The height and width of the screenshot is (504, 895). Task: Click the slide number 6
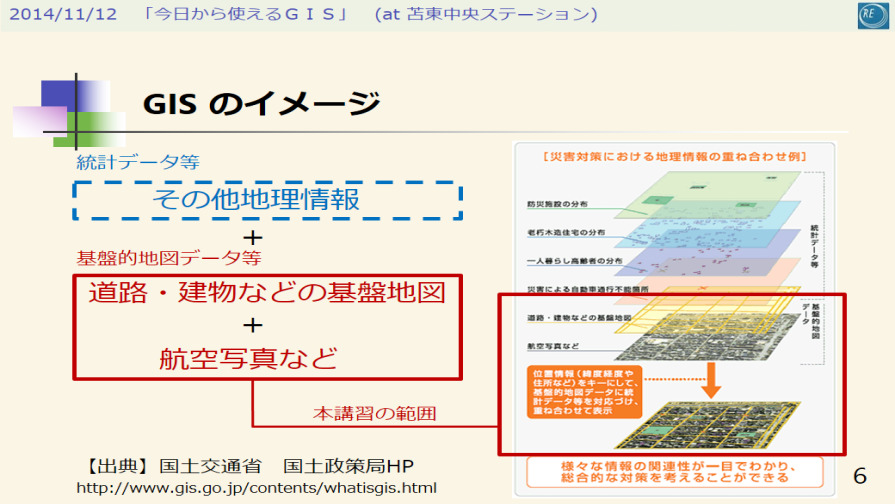[x=860, y=474]
